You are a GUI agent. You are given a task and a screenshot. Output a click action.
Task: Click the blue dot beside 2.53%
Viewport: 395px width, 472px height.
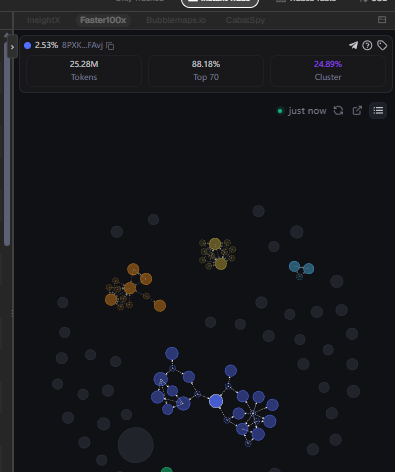pos(28,45)
